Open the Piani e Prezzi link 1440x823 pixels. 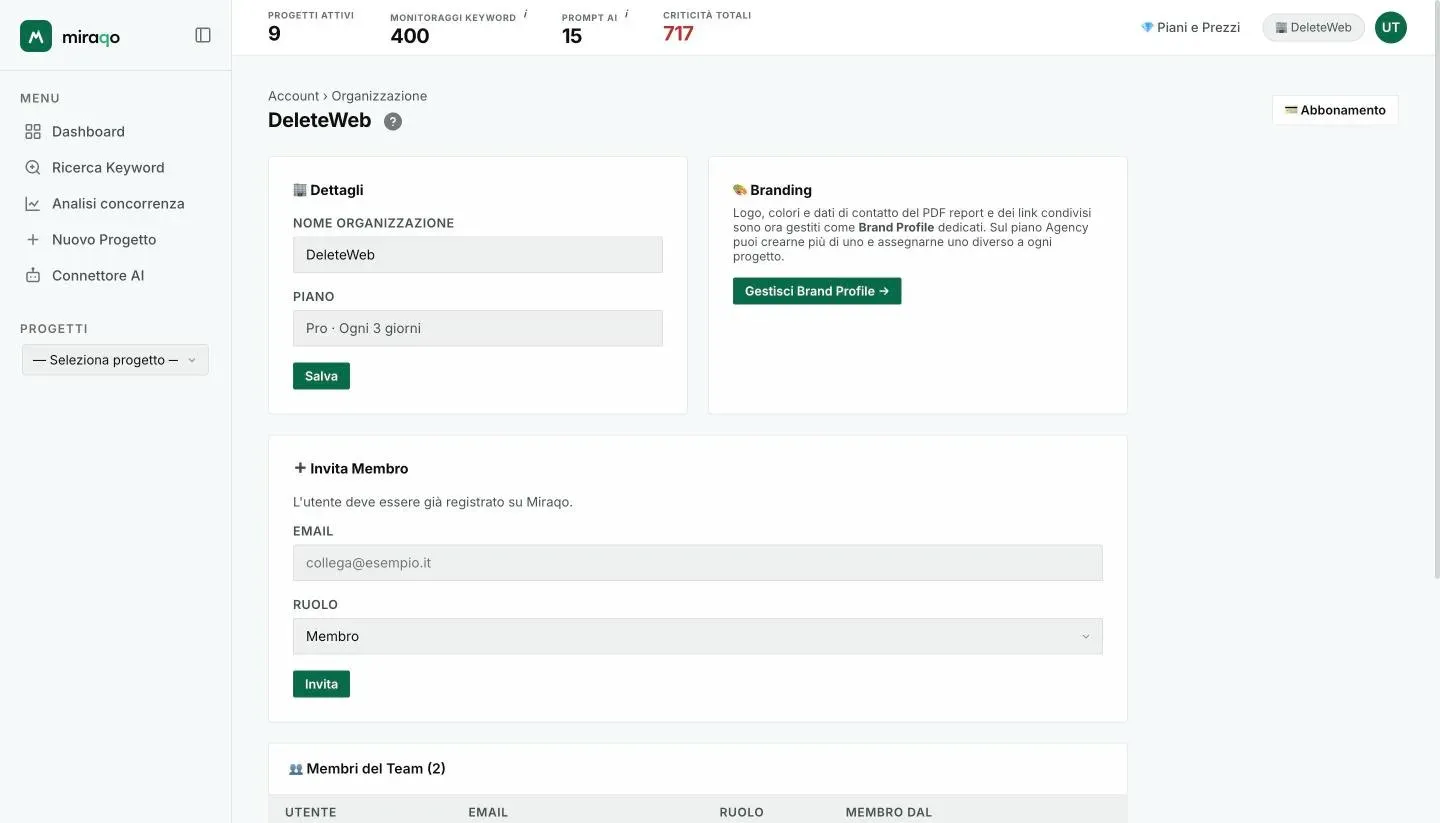coord(1190,27)
